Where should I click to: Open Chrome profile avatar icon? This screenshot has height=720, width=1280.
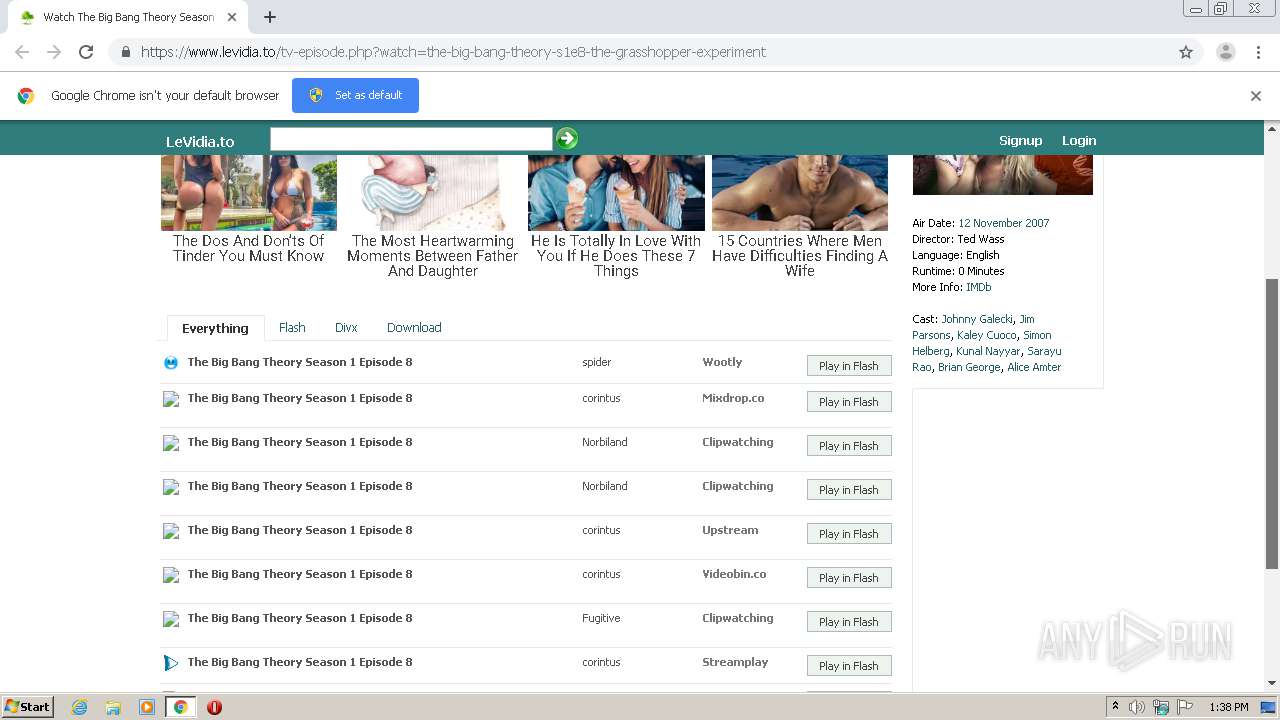1225,52
